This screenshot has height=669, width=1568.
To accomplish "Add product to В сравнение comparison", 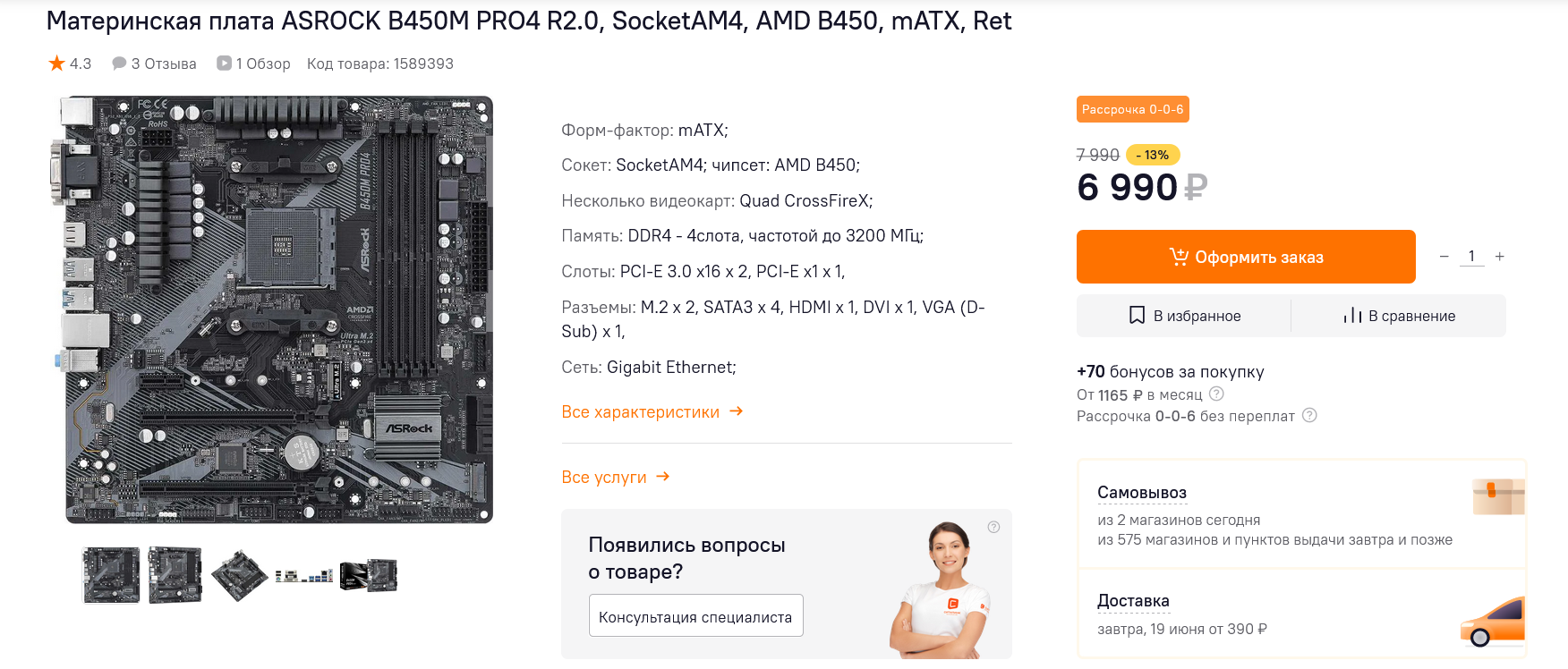I will (x=1399, y=316).
